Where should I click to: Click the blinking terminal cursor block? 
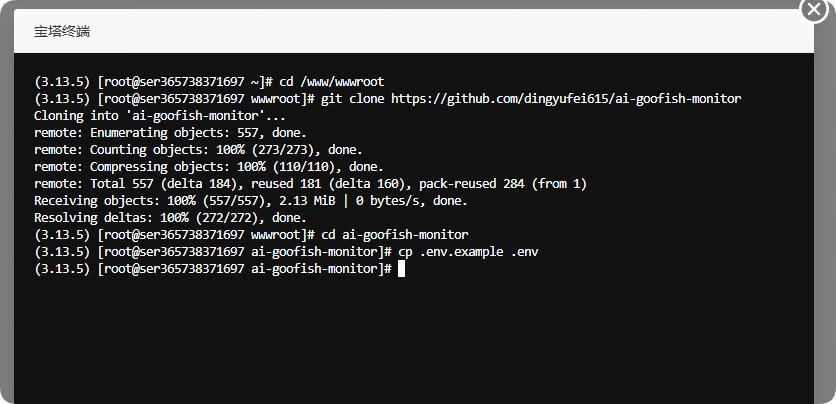pyautogui.click(x=401, y=269)
